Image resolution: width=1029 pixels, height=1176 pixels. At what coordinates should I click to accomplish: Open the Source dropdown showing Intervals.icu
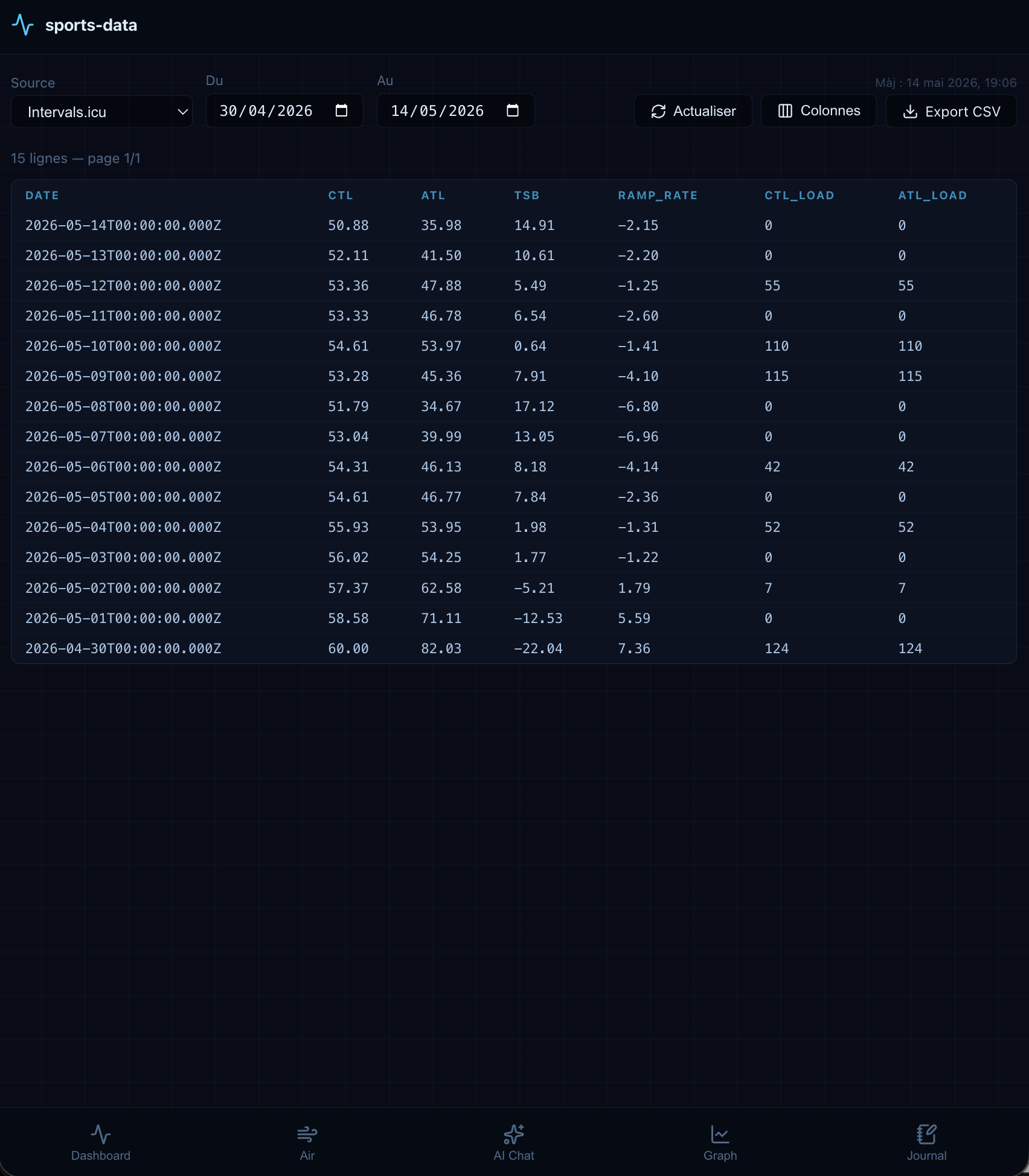pos(101,112)
